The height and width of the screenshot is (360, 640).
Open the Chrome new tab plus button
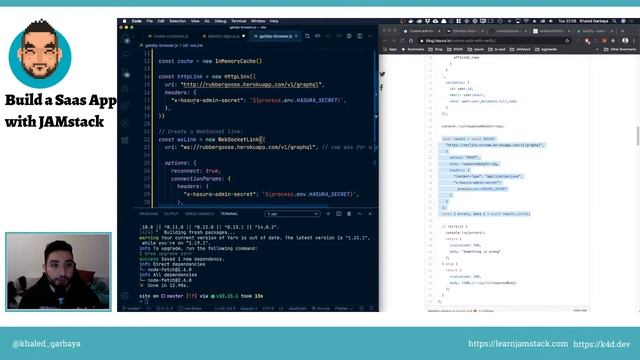[x=622, y=31]
